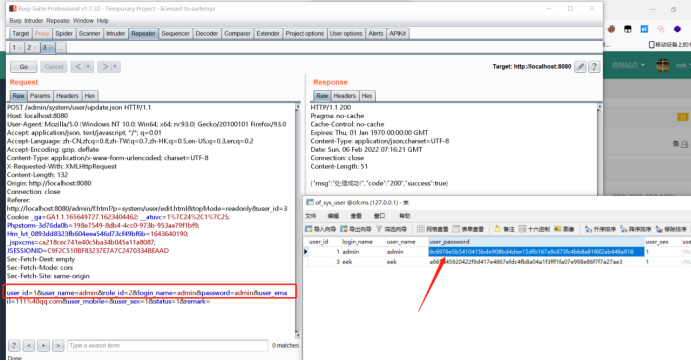Add a new Repeater tab with the ... tab
This screenshot has height=361, width=691.
click(x=61, y=48)
